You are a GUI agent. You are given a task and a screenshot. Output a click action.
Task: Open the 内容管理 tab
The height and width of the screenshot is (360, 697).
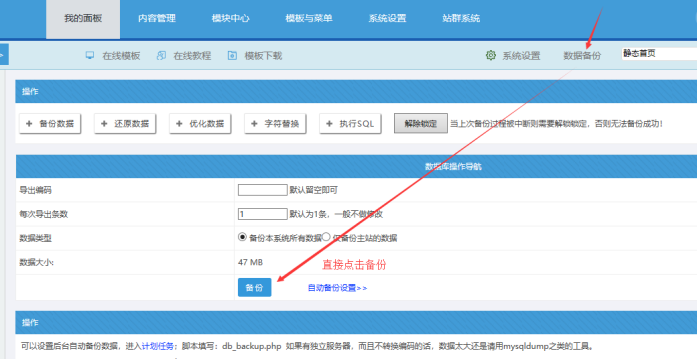(x=156, y=18)
